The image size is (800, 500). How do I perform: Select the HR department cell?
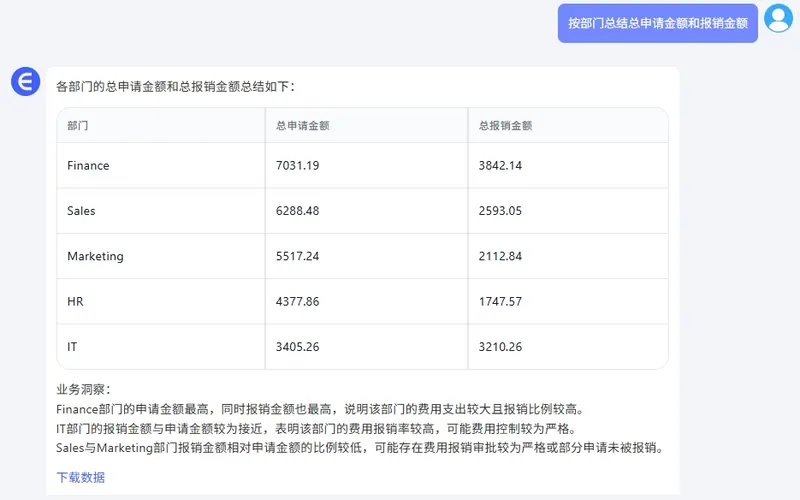coord(76,301)
